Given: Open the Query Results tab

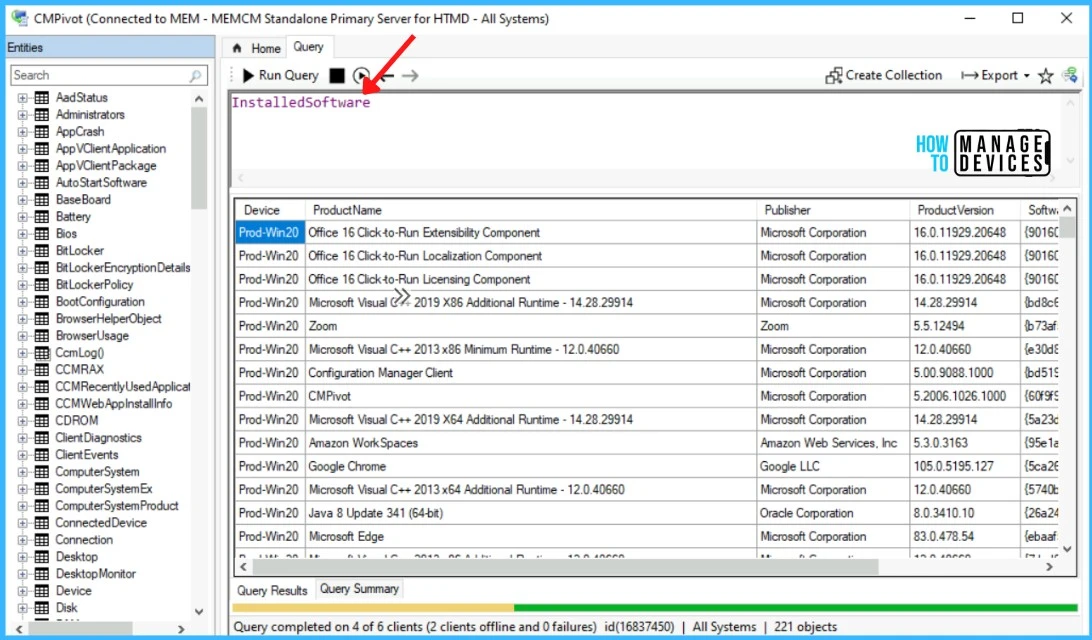Looking at the screenshot, I should 272,591.
